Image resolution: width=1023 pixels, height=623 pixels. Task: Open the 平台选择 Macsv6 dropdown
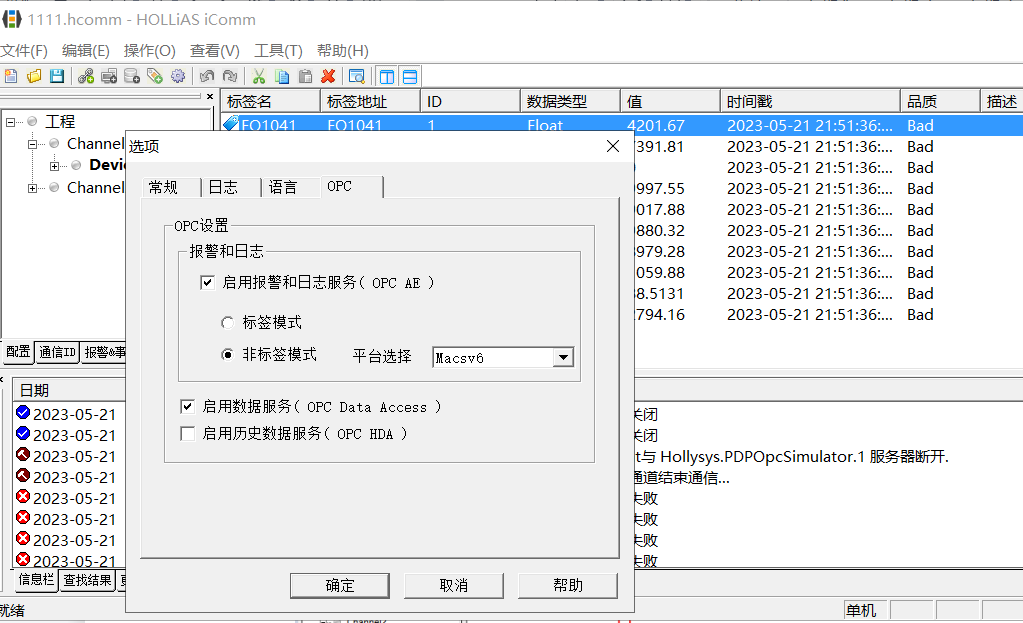(x=563, y=357)
